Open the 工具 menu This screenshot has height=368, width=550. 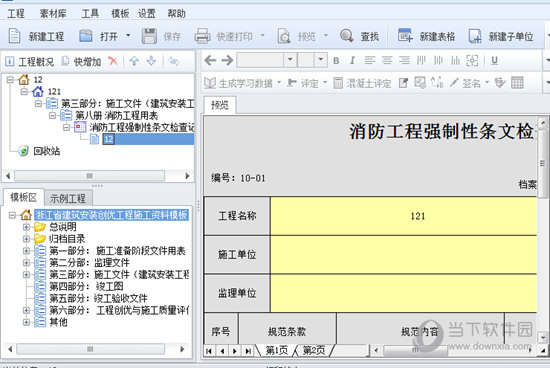click(x=90, y=14)
